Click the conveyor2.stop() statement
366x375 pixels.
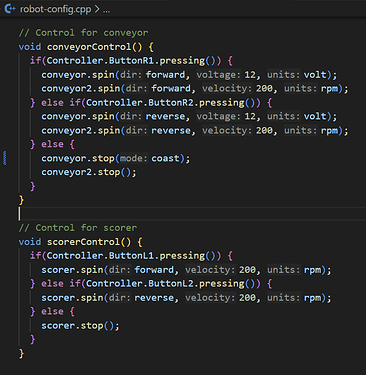[89, 172]
